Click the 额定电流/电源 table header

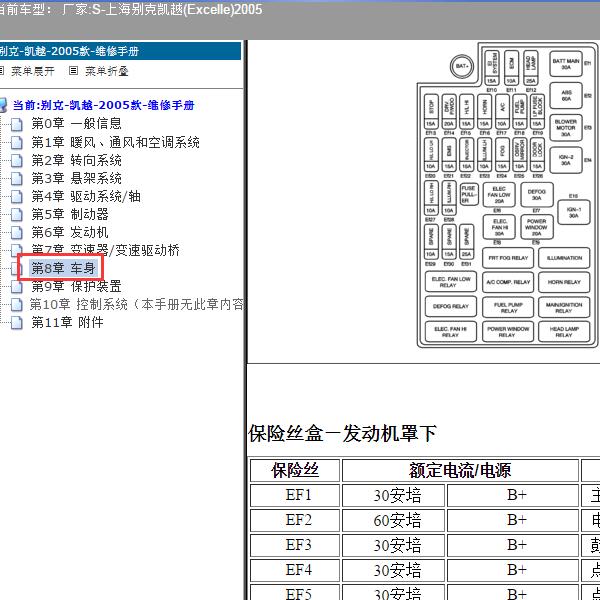(x=460, y=470)
